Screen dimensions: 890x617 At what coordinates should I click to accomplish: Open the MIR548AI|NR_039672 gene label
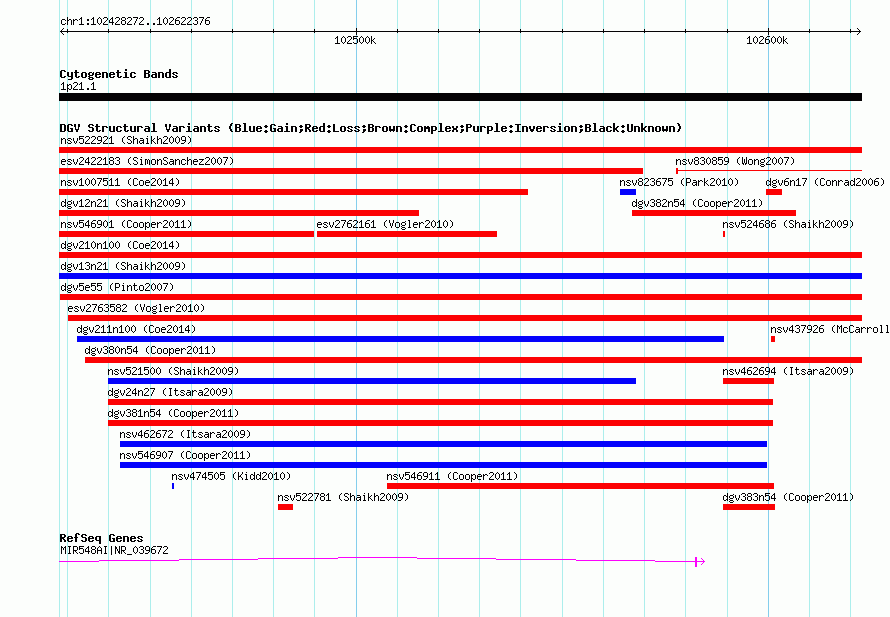114,550
